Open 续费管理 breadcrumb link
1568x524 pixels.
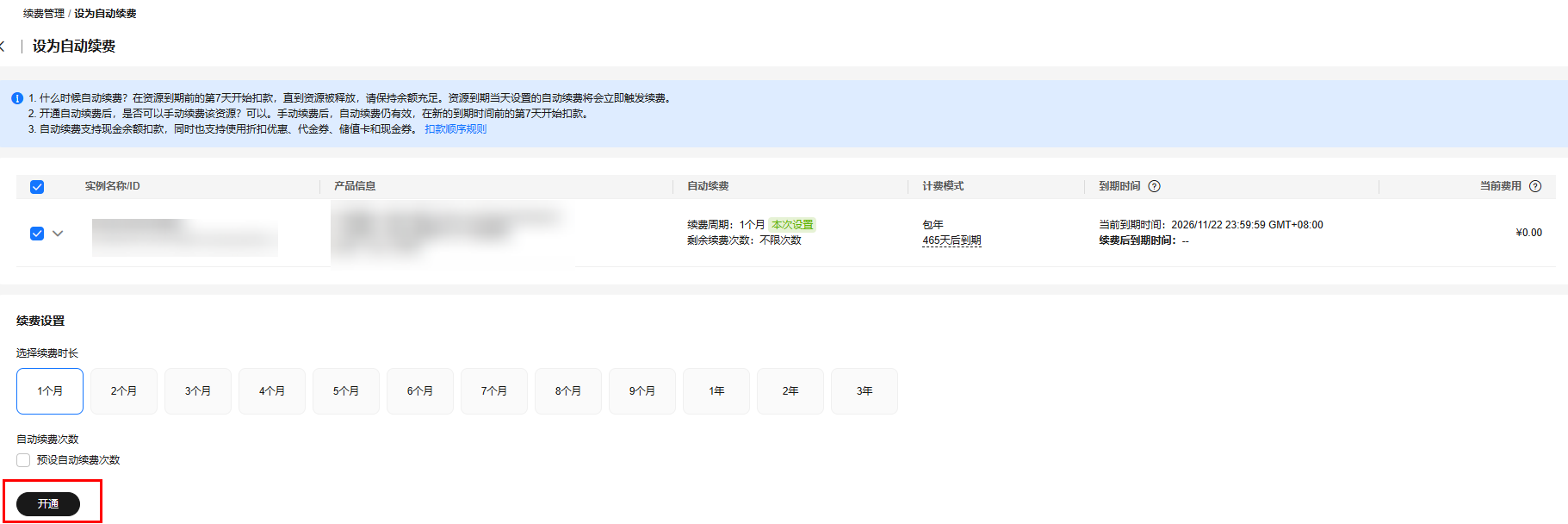click(x=44, y=14)
